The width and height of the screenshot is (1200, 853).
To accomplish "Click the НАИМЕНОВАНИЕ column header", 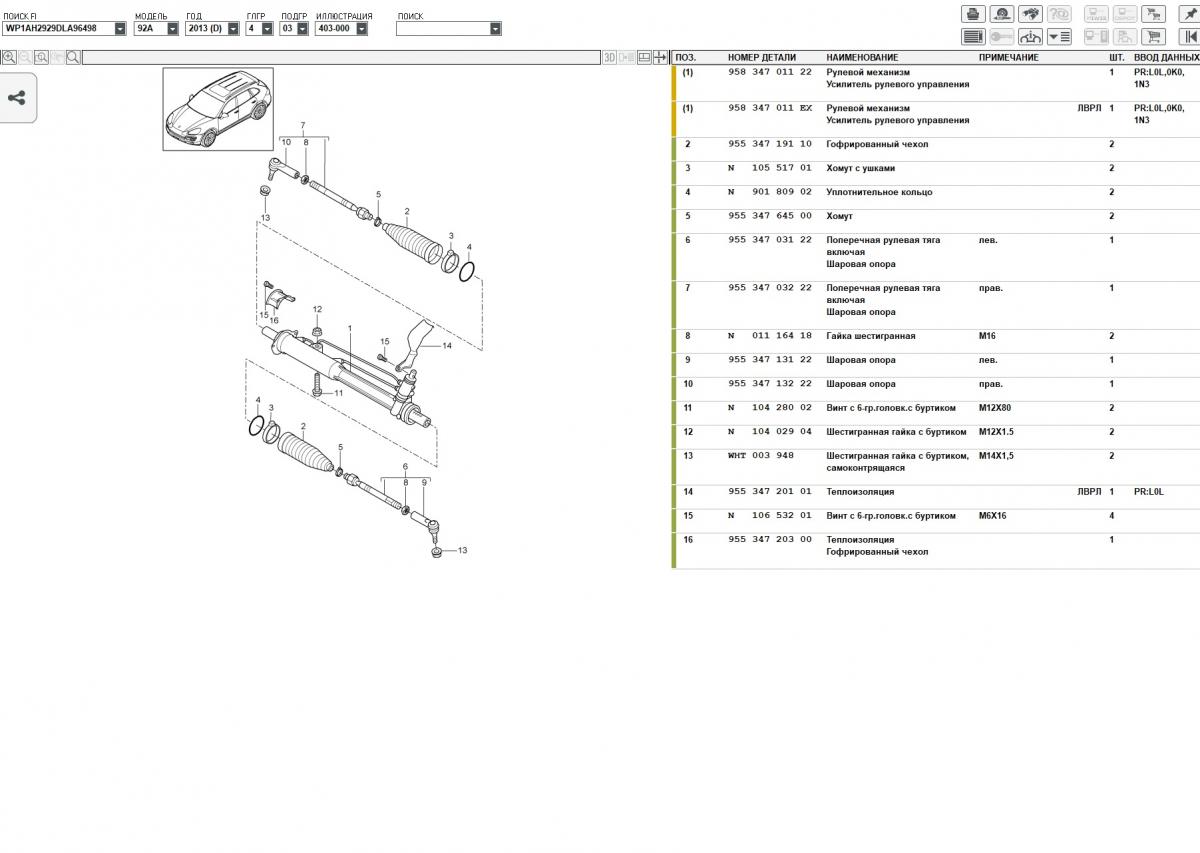I will 862,58.
